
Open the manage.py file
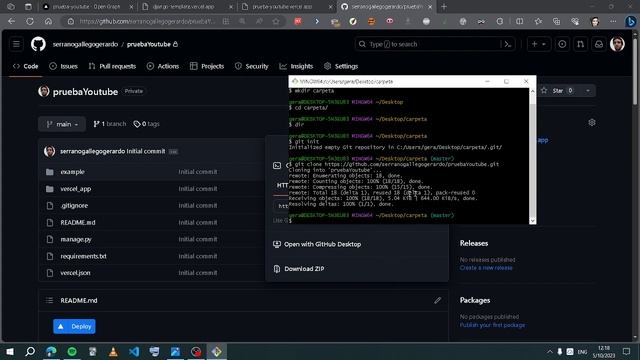pyautogui.click(x=76, y=239)
